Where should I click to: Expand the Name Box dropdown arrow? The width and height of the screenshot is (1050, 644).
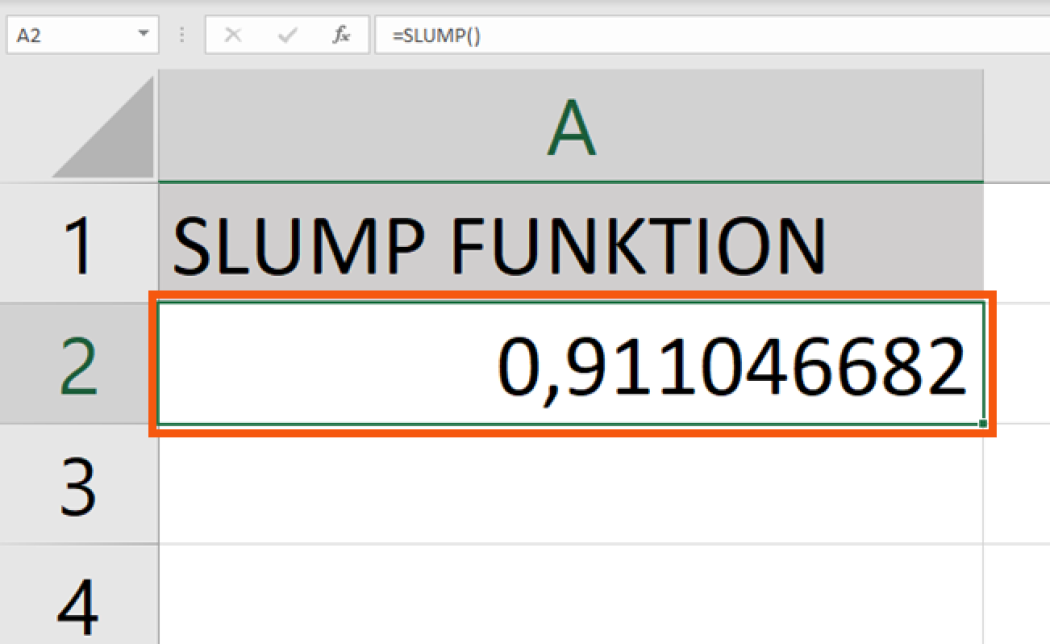(x=141, y=35)
